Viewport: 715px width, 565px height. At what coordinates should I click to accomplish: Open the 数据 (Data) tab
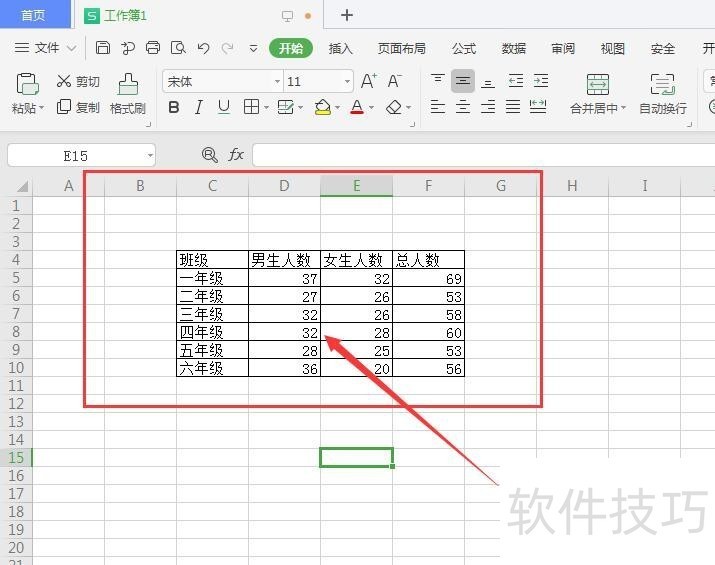coord(513,48)
